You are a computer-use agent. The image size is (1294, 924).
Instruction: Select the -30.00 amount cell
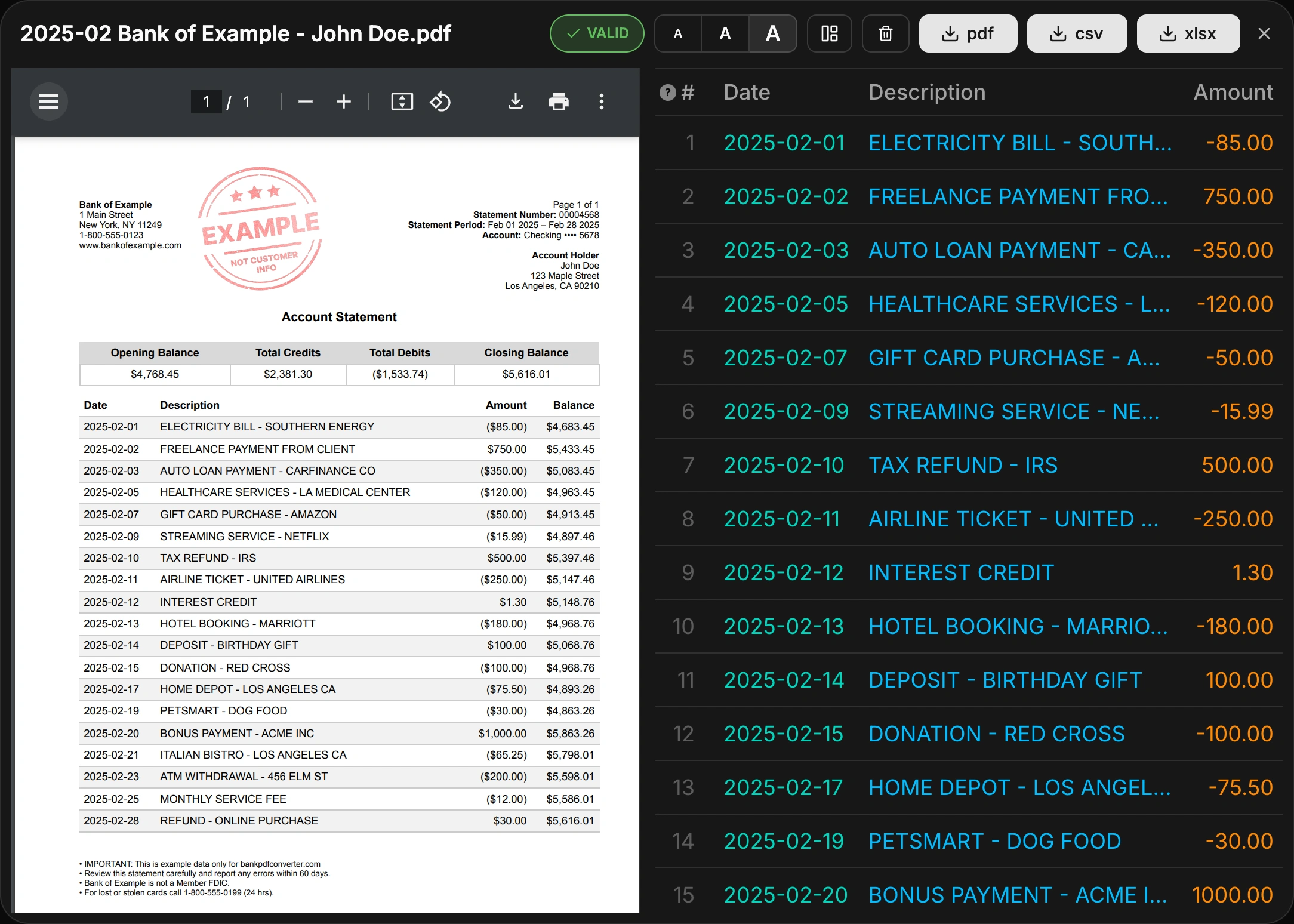tap(1239, 842)
